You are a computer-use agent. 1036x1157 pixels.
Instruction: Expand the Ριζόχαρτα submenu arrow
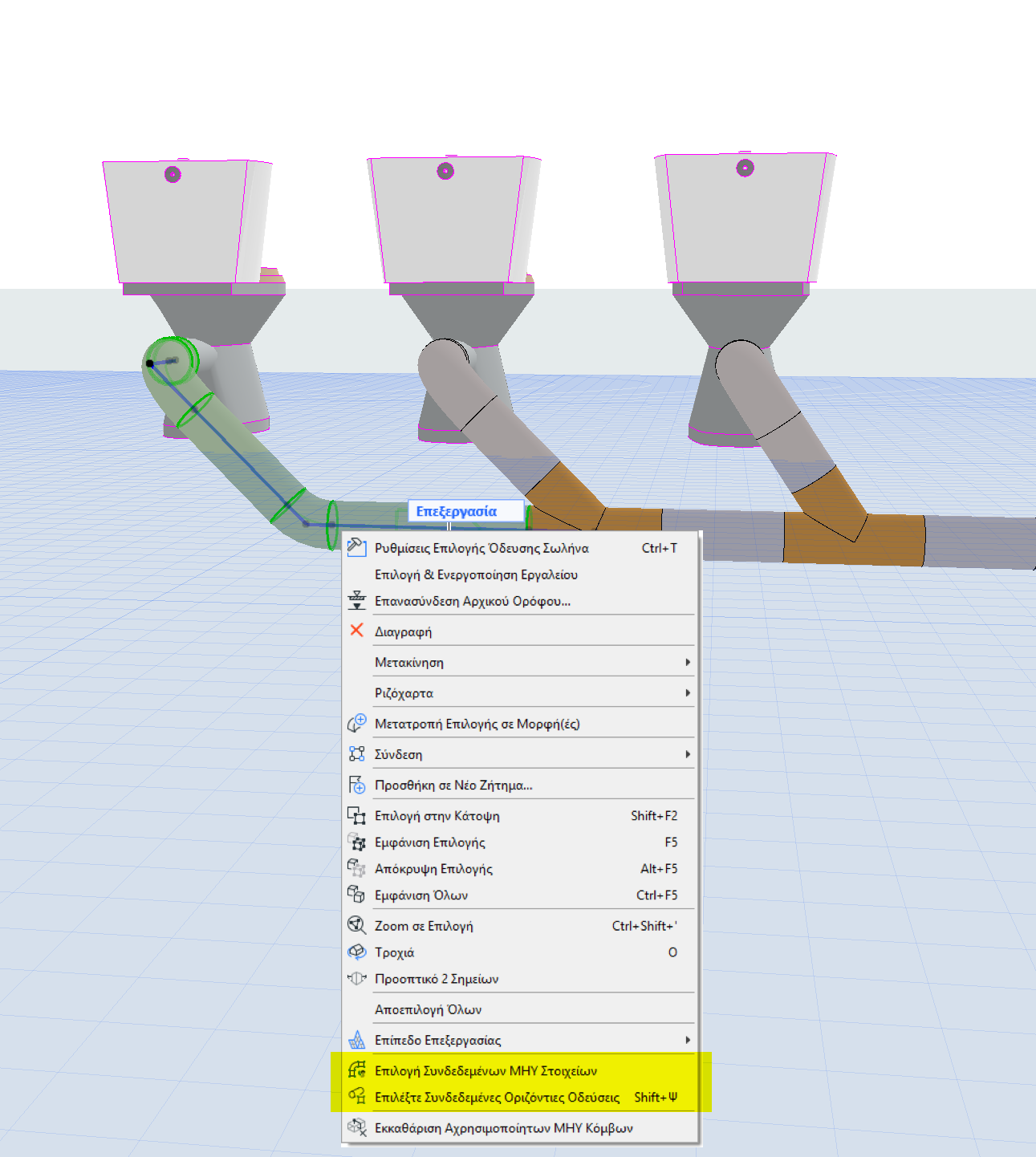coord(688,692)
